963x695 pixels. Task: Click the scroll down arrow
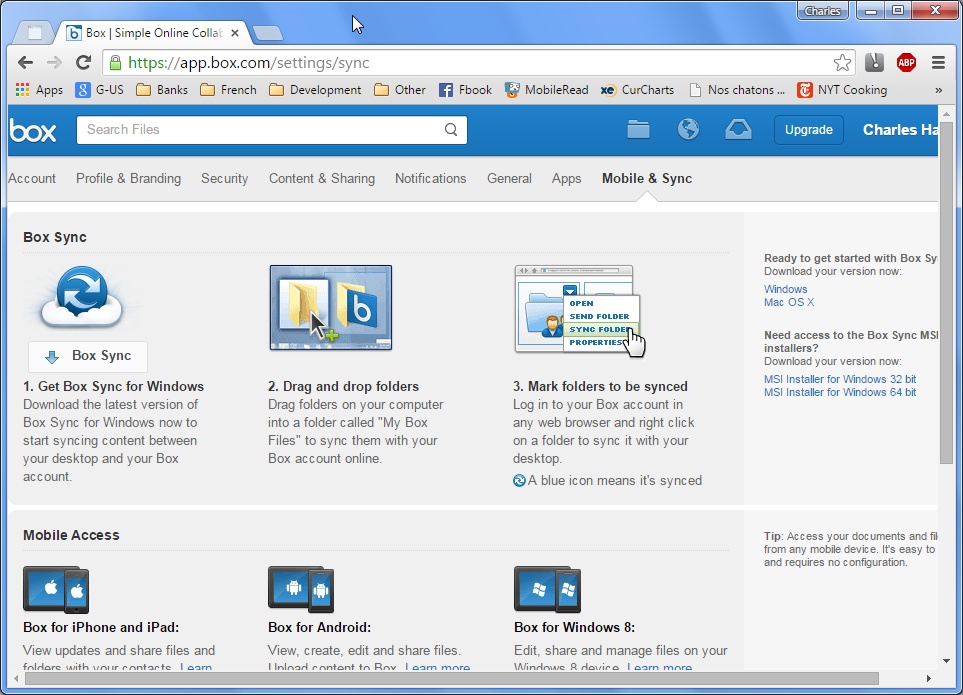[x=946, y=661]
